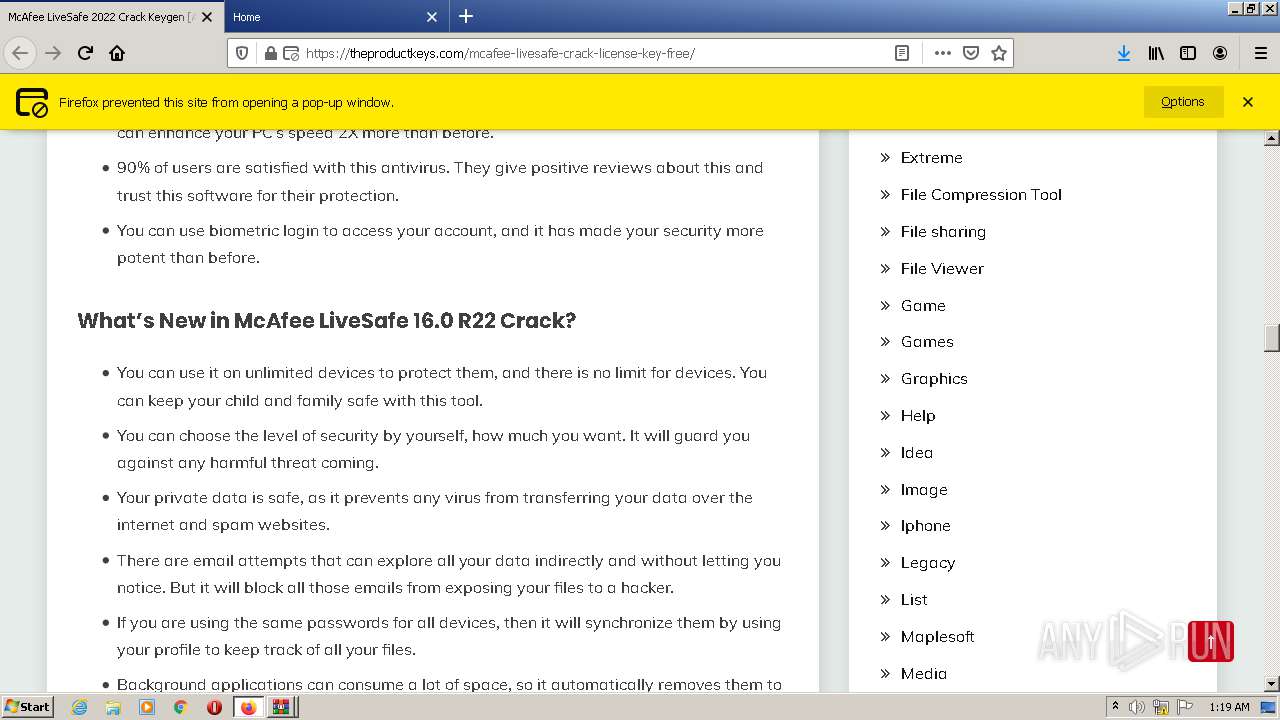
Task: Launch Opera from the taskbar
Action: tap(214, 707)
